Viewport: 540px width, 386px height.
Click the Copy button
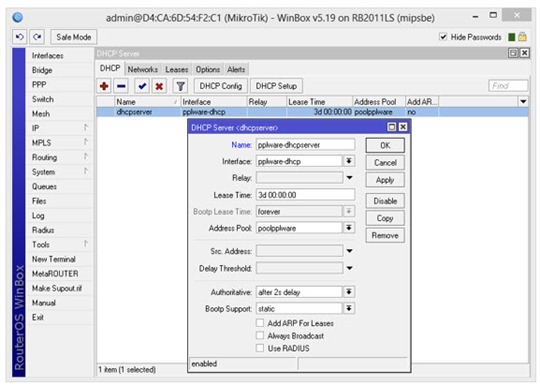click(385, 218)
